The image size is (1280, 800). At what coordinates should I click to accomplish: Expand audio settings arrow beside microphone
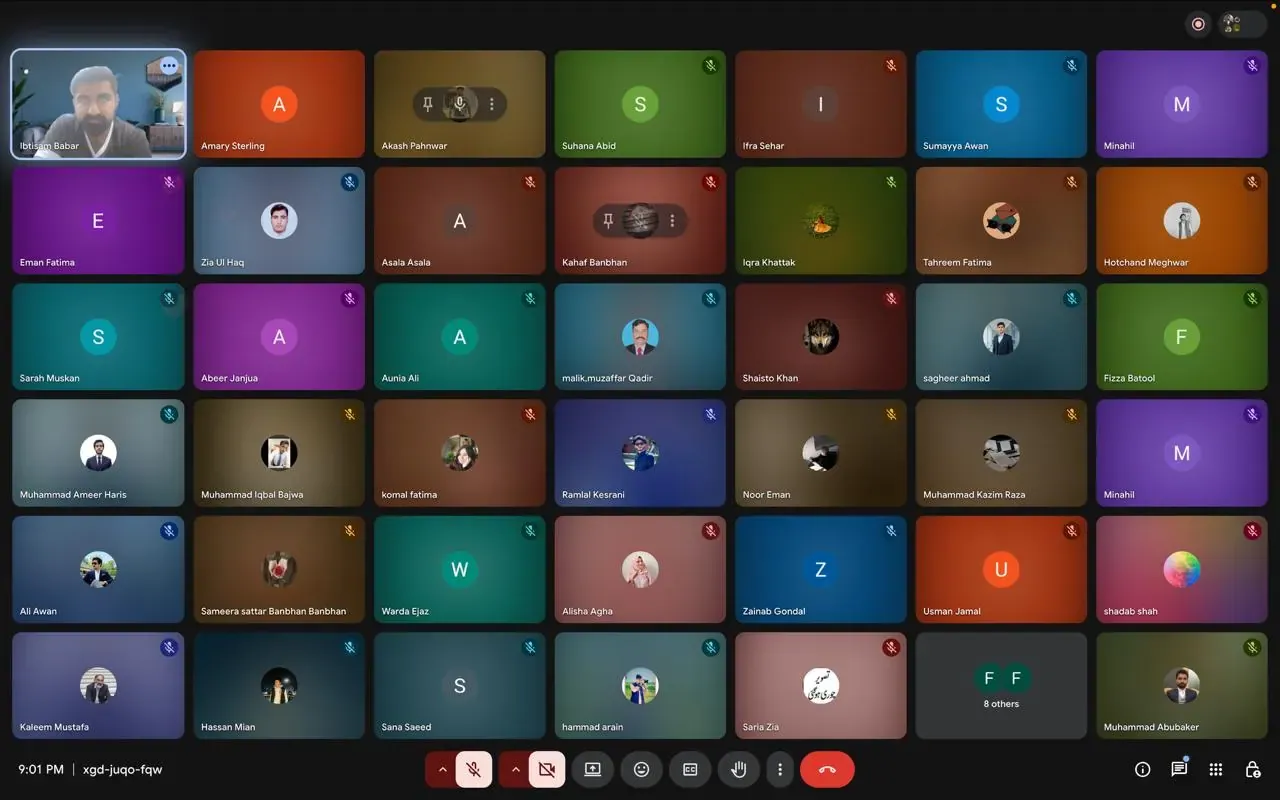[442, 769]
